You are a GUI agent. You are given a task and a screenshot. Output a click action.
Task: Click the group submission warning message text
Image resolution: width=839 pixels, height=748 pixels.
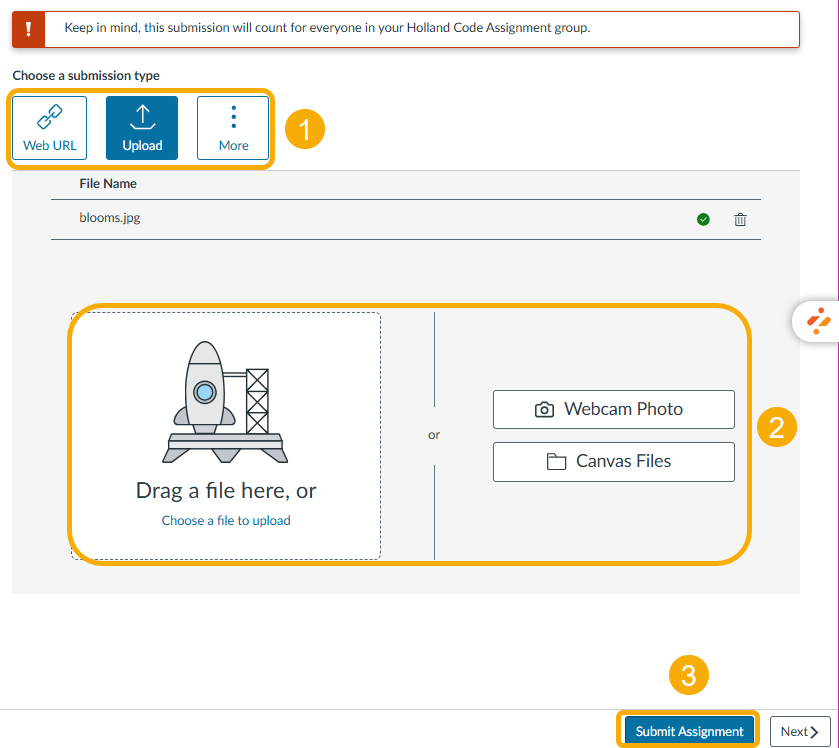327,28
